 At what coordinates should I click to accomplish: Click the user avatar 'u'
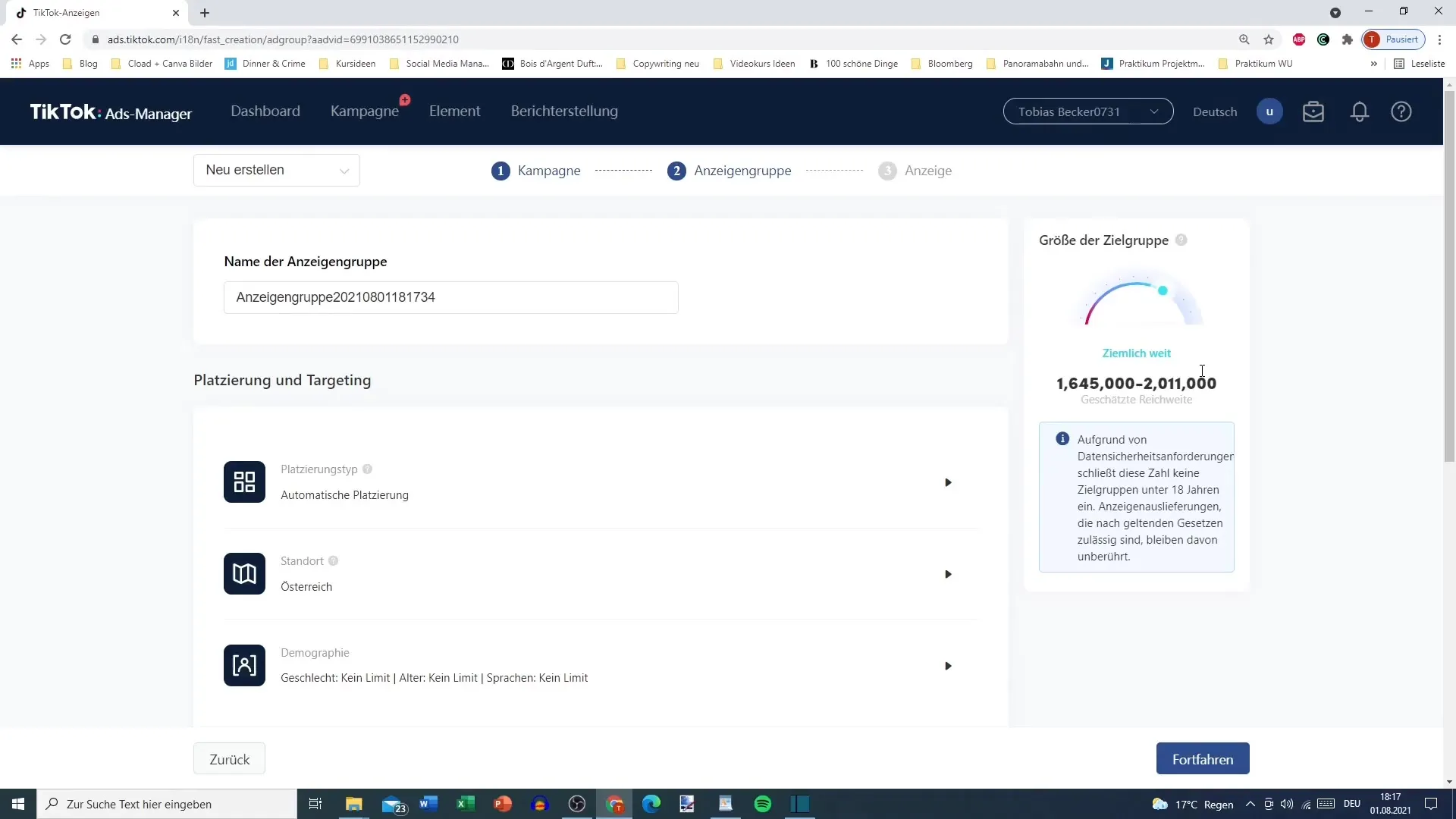1269,111
